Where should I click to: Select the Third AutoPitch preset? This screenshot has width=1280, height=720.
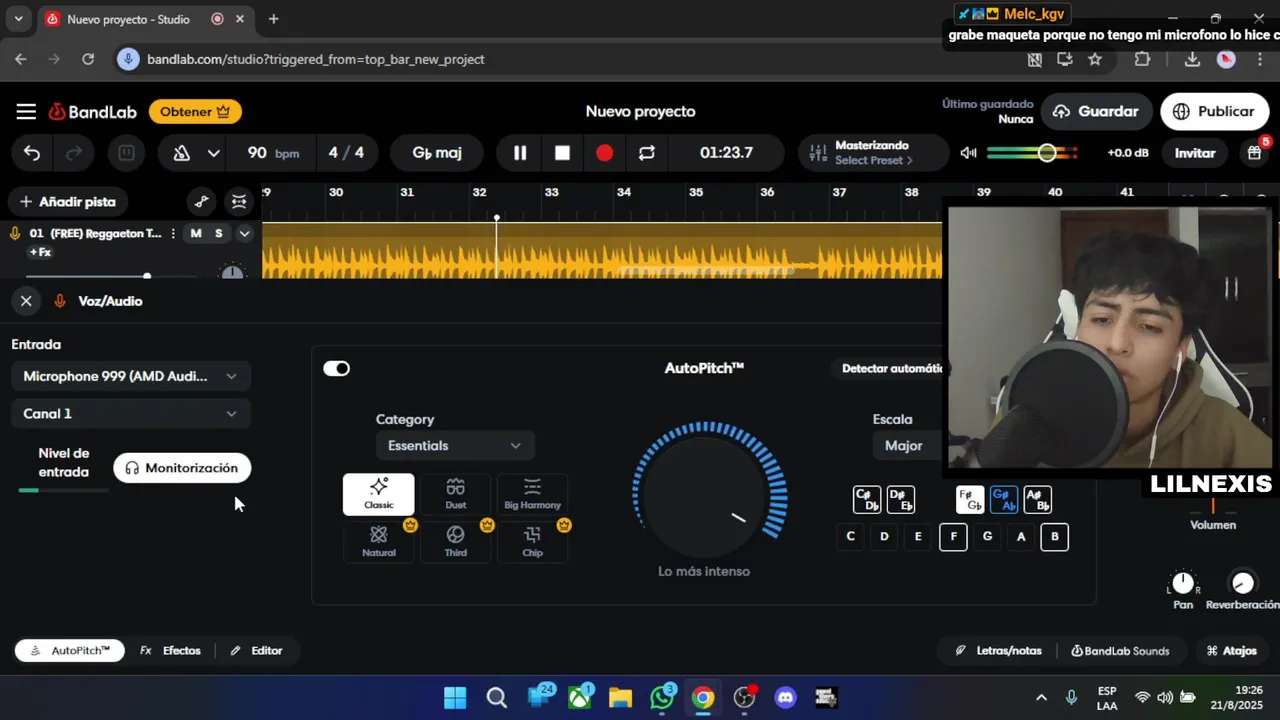[456, 541]
